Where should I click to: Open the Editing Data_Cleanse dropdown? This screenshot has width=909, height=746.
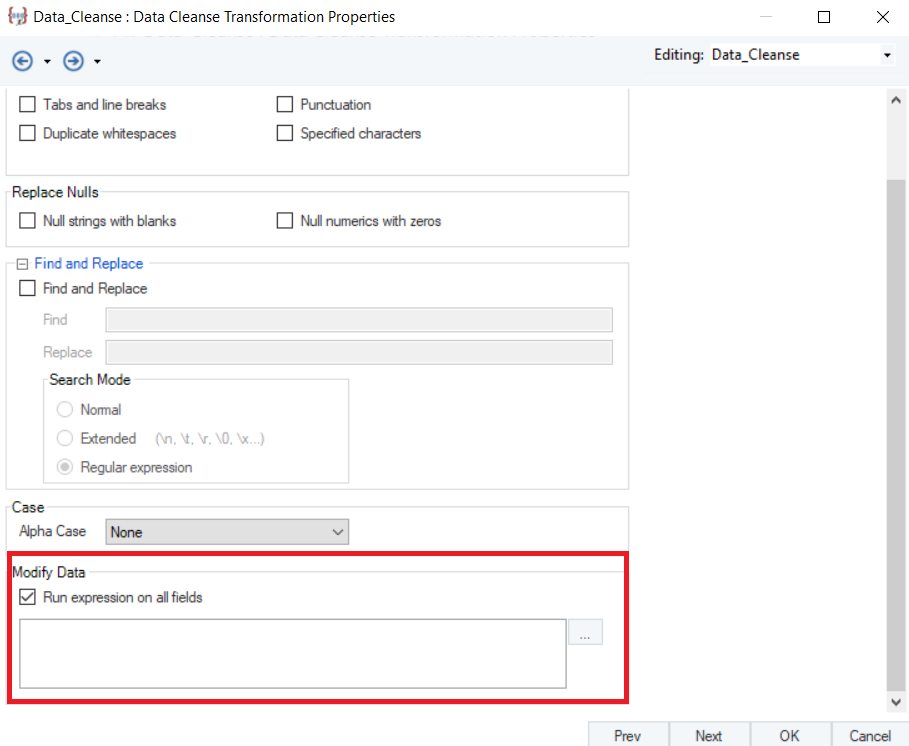click(886, 55)
